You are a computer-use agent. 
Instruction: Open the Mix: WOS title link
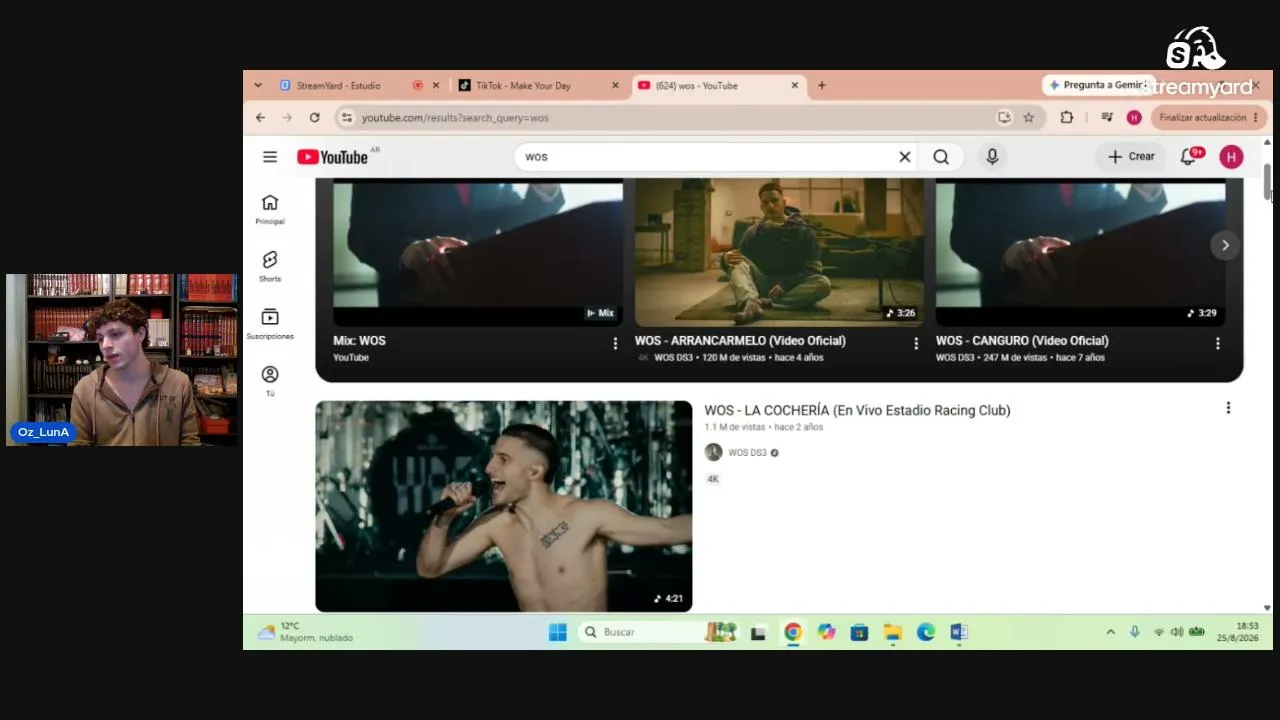click(x=359, y=341)
